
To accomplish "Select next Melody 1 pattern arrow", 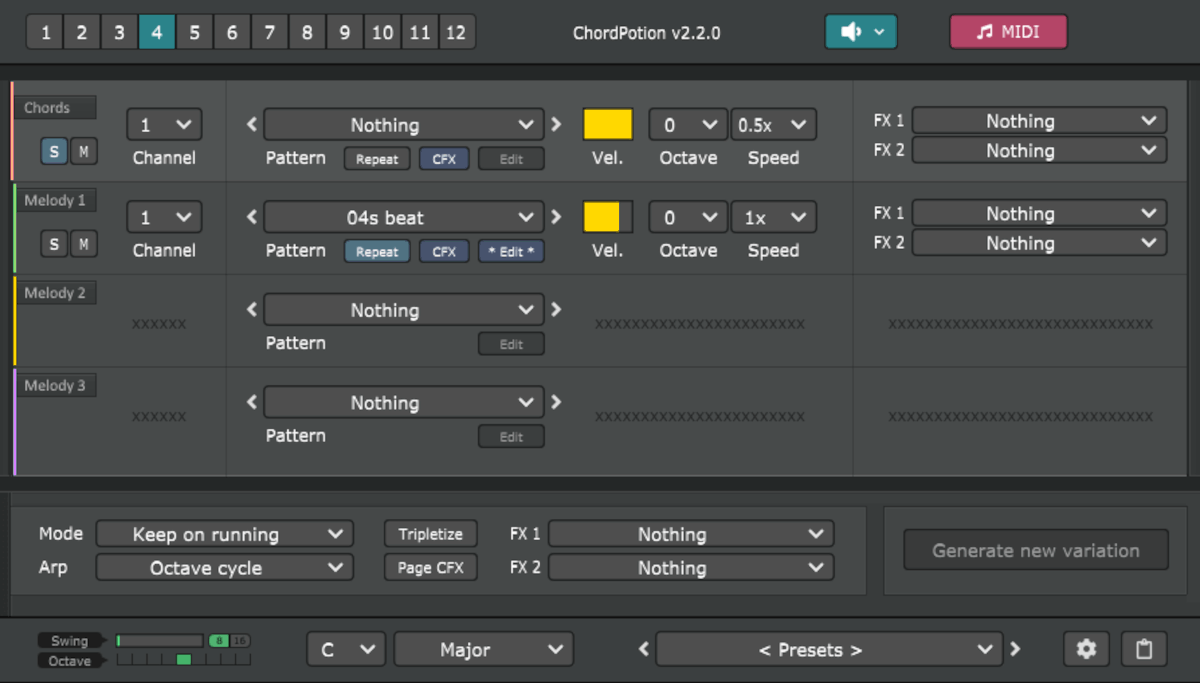I will (x=556, y=217).
